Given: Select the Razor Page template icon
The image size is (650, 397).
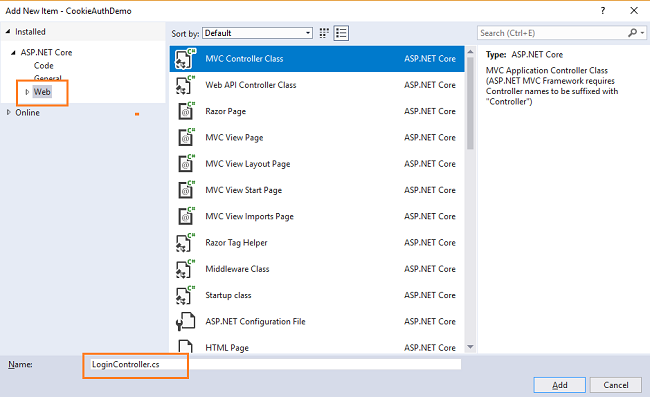Looking at the screenshot, I should pyautogui.click(x=185, y=111).
